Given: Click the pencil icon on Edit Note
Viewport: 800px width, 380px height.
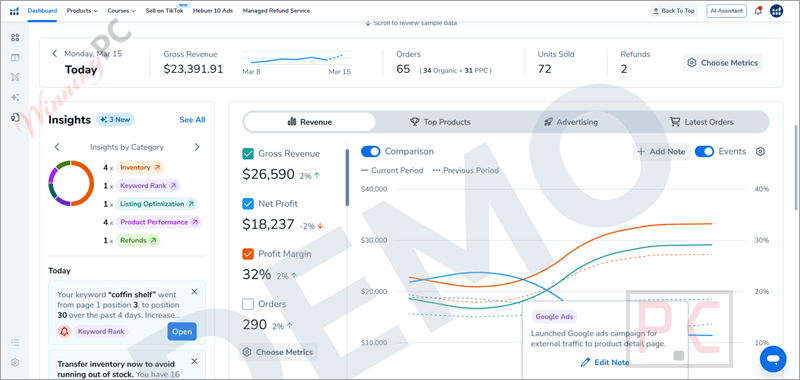Looking at the screenshot, I should coord(585,363).
